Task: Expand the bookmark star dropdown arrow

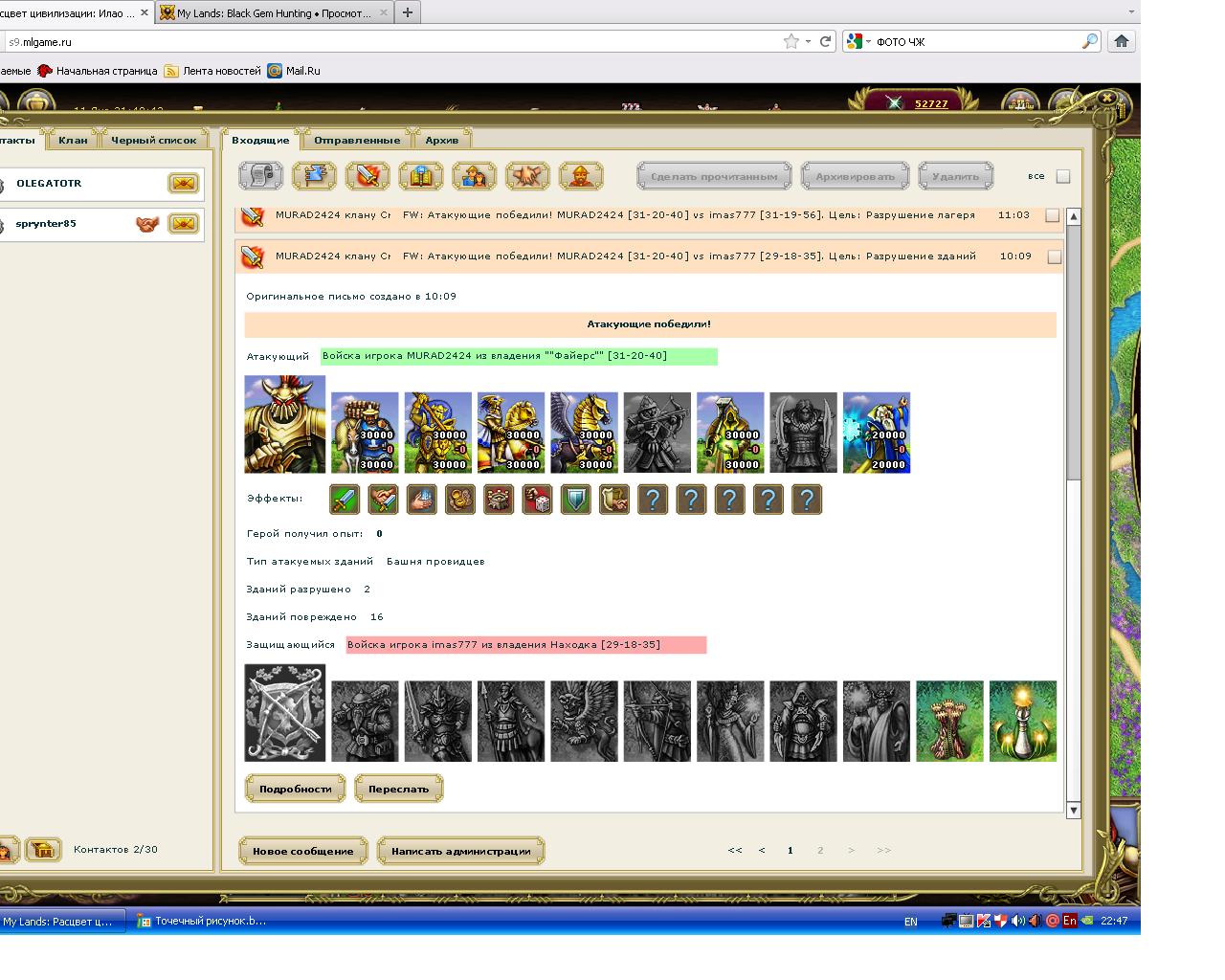Action: [808, 41]
